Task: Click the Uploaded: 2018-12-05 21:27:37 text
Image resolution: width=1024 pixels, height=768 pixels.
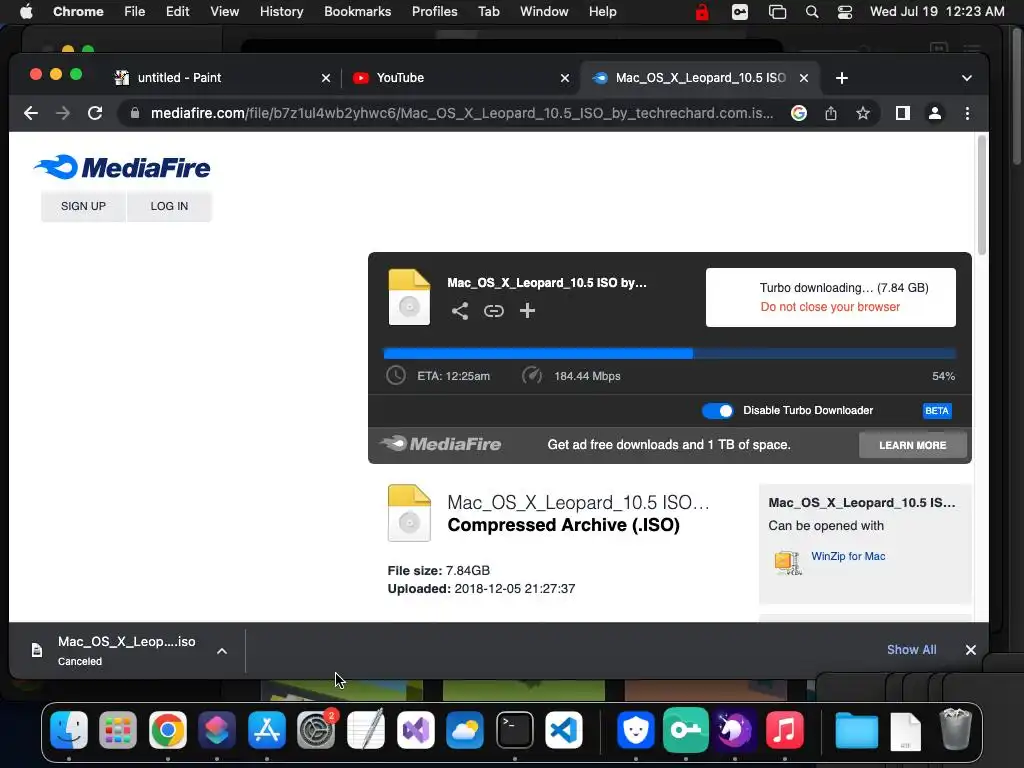Action: pos(481,588)
